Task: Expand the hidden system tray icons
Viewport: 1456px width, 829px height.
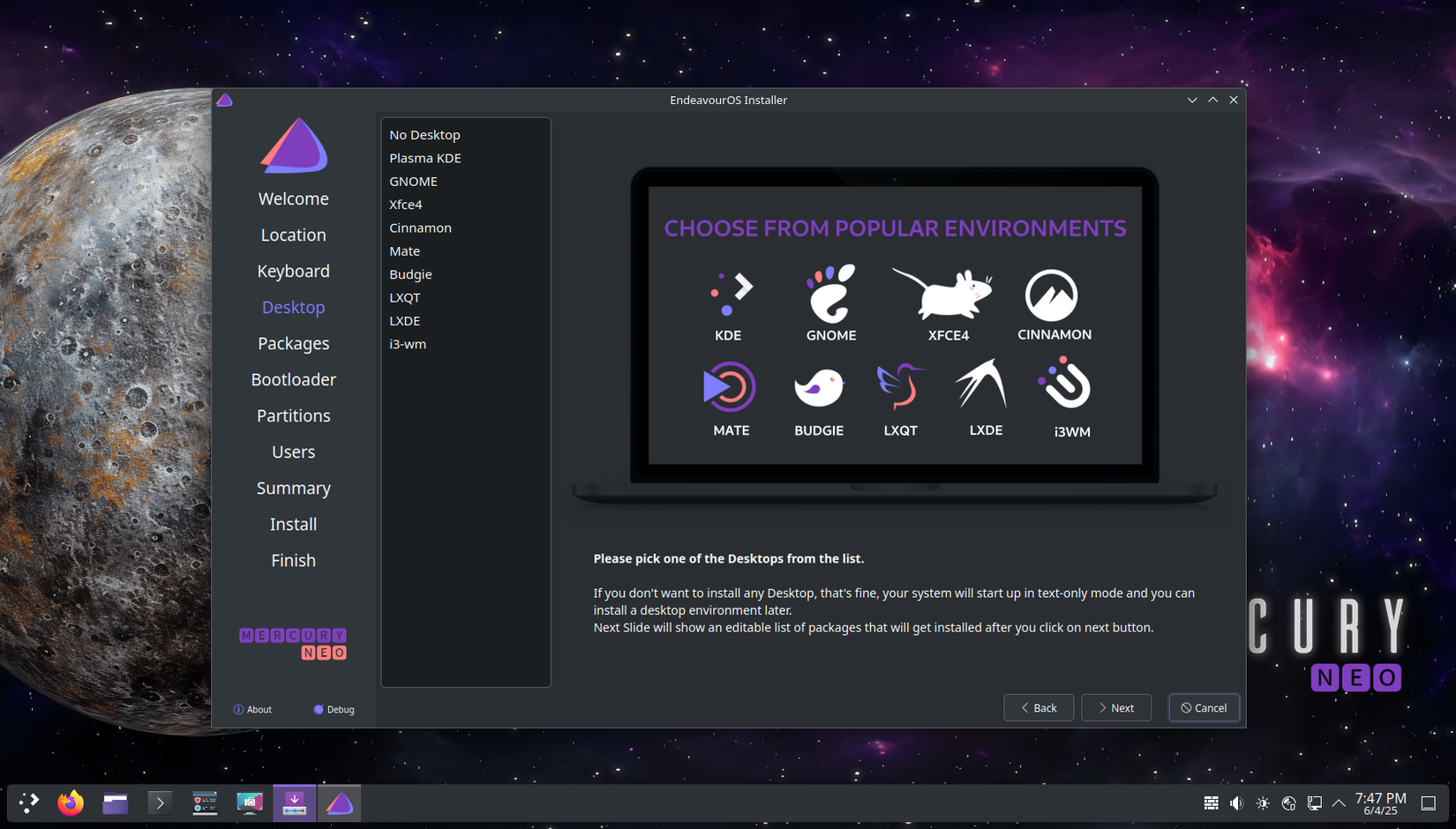Action: tap(1339, 803)
